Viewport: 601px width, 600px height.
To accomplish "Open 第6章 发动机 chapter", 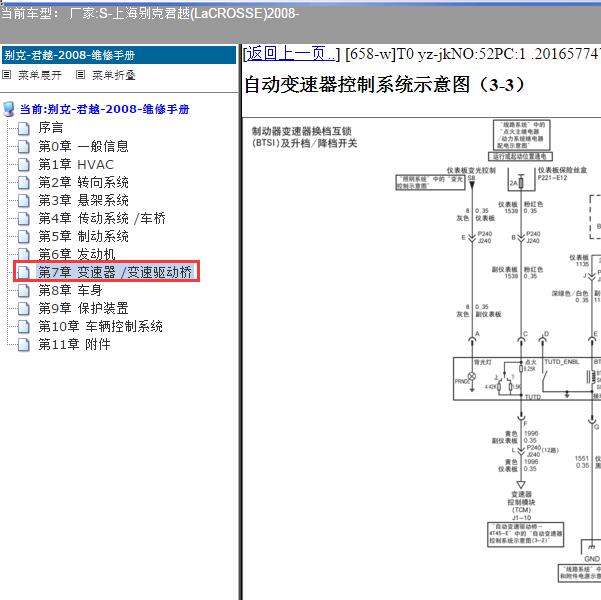I will click(77, 254).
